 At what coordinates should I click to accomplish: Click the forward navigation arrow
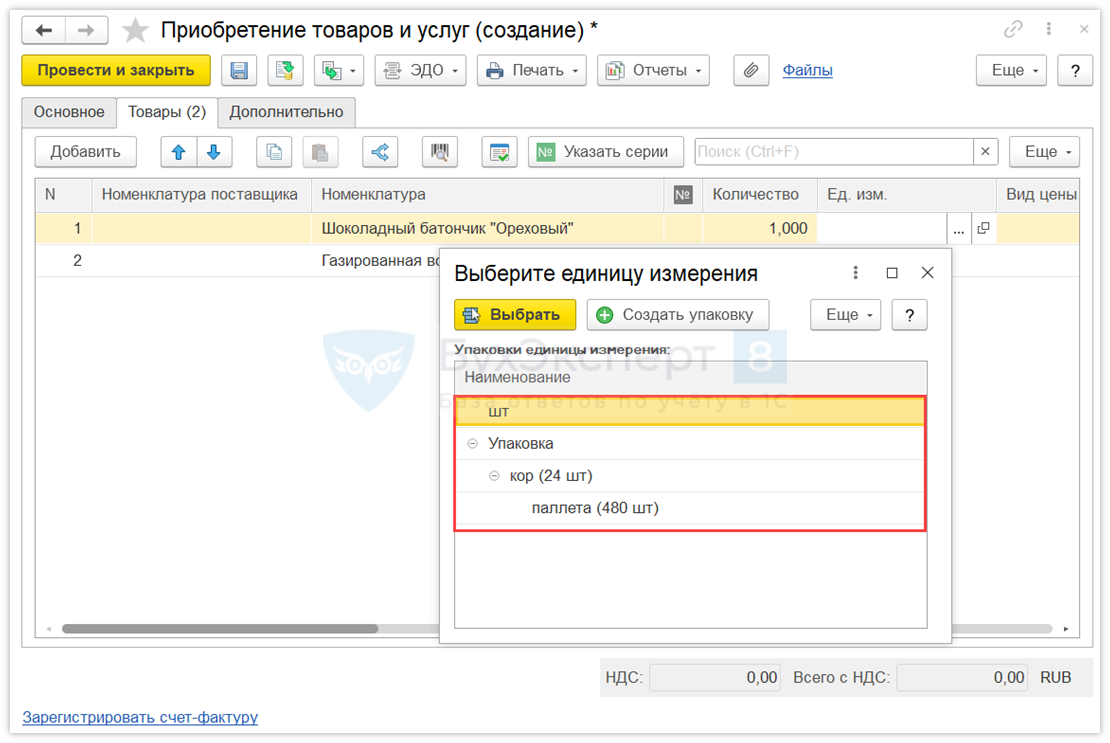(86, 30)
